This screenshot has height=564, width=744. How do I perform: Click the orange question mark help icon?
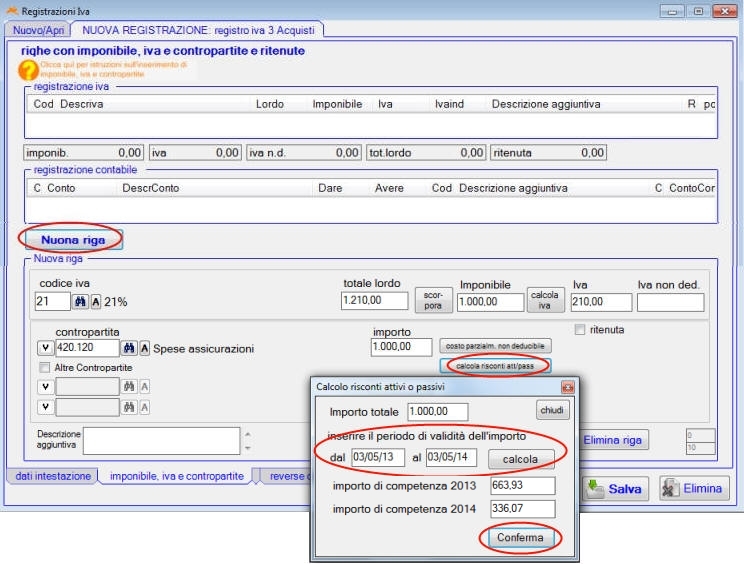(28, 70)
